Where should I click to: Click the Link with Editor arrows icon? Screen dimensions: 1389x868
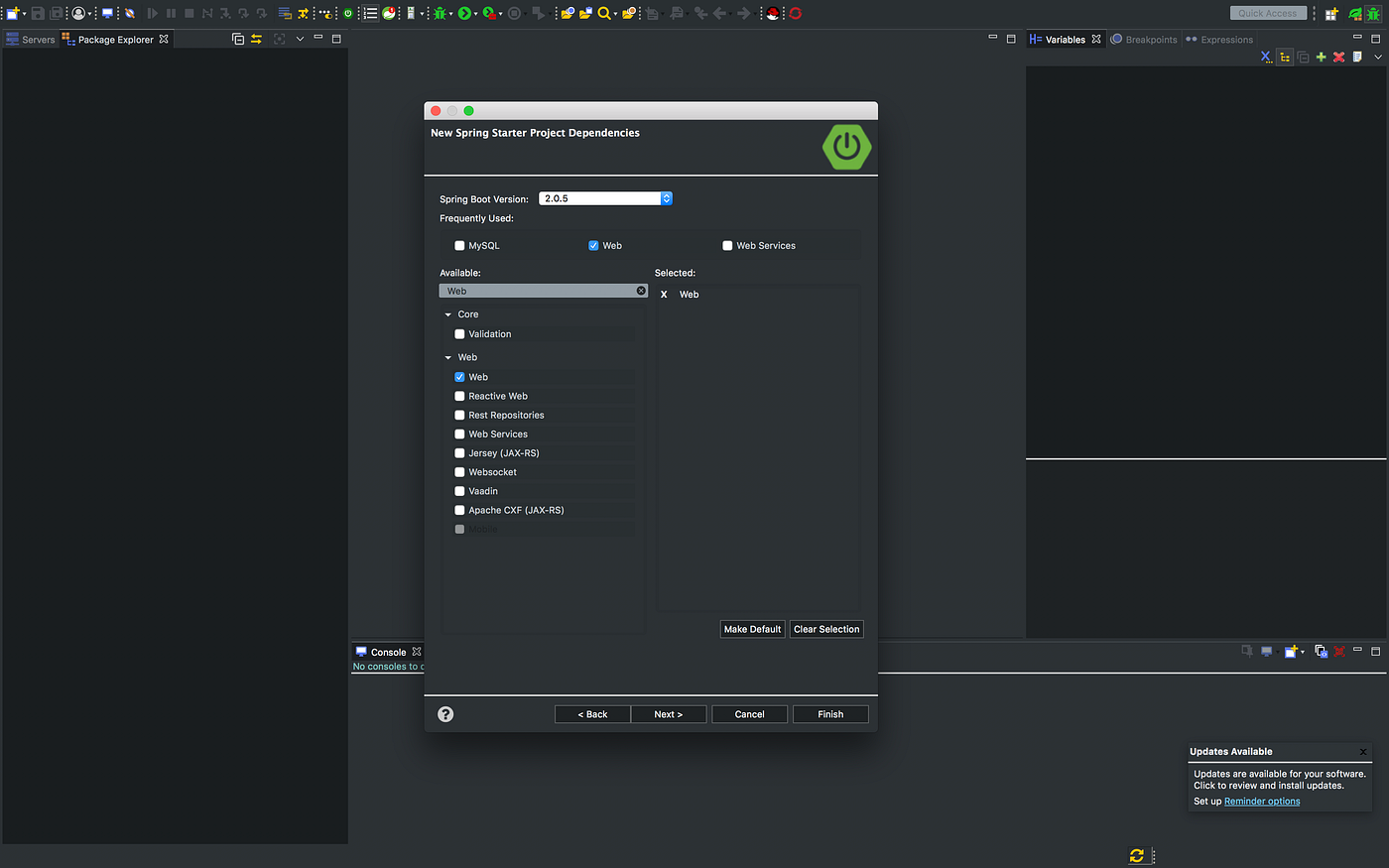pos(256,39)
